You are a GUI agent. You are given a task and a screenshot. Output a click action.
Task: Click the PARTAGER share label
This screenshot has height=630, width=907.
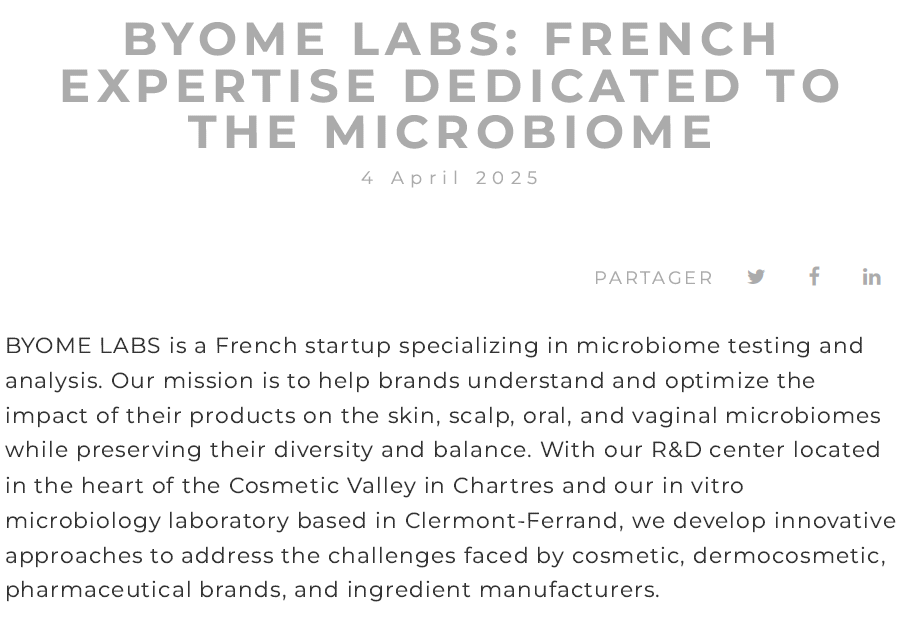click(x=654, y=278)
